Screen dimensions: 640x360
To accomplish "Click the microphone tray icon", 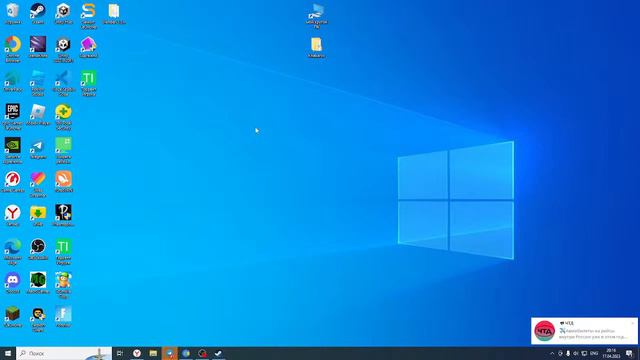I will click(x=568, y=353).
